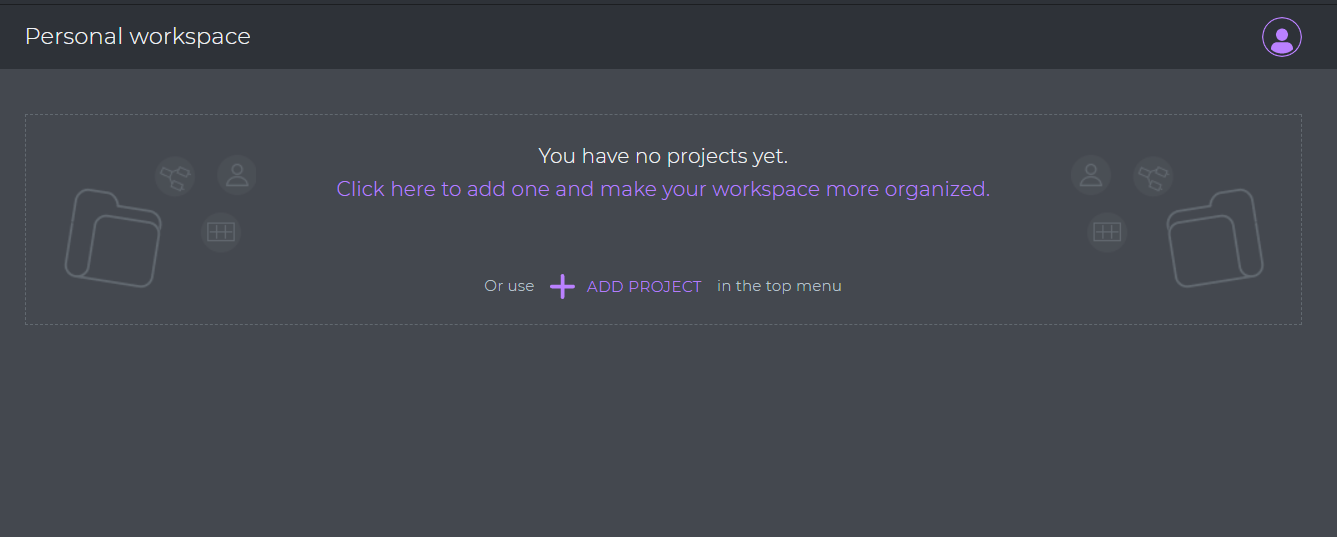Click the left-side person silhouette icon
The width and height of the screenshot is (1337, 537).
237,175
